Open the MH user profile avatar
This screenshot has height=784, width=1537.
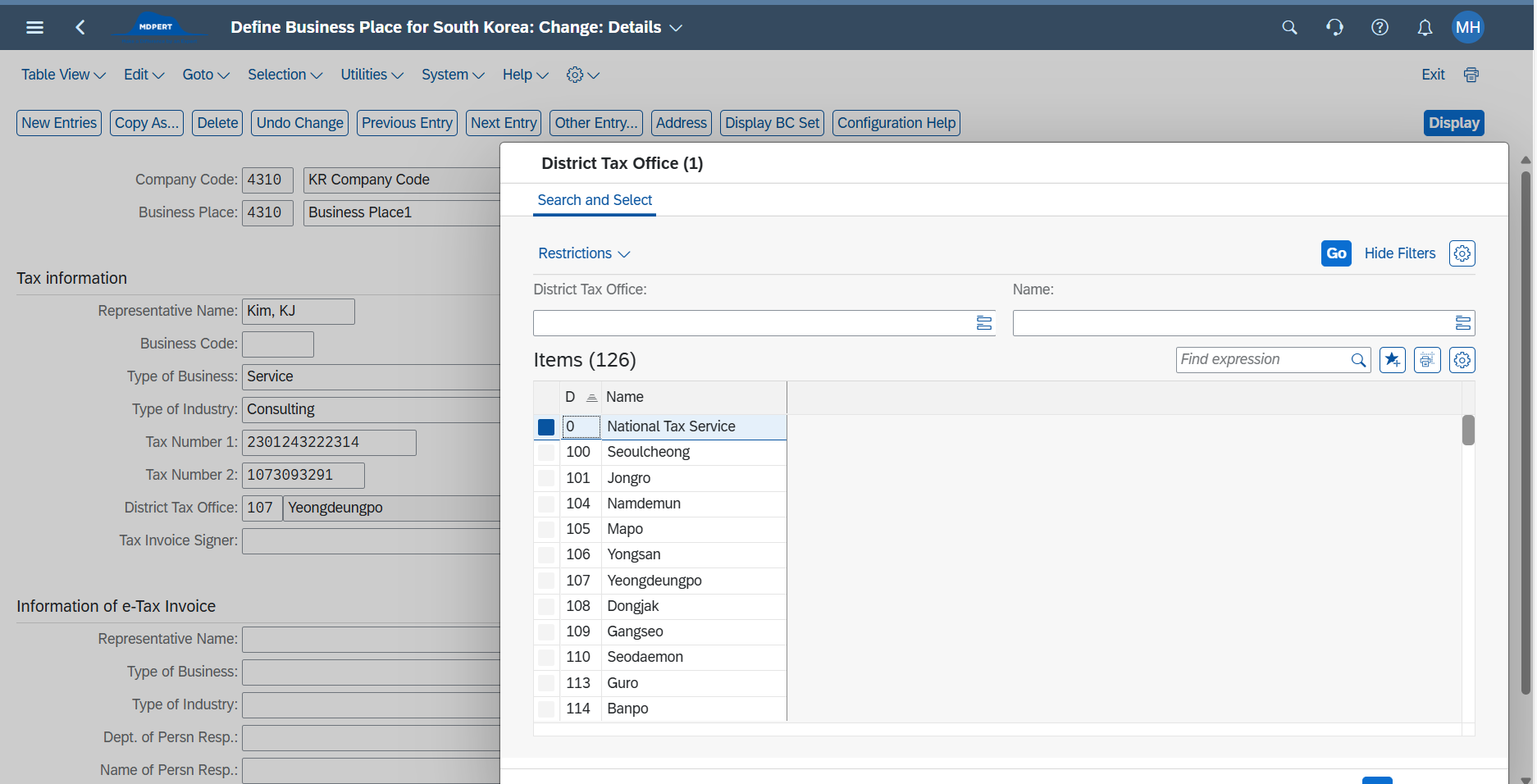point(1467,27)
